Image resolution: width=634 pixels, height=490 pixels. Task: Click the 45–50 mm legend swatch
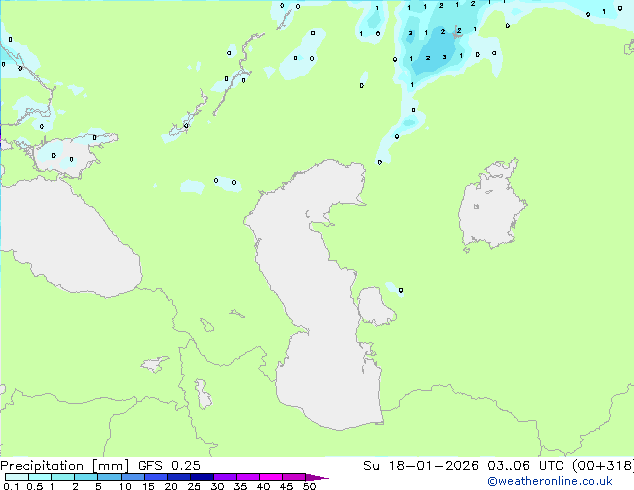click(294, 477)
